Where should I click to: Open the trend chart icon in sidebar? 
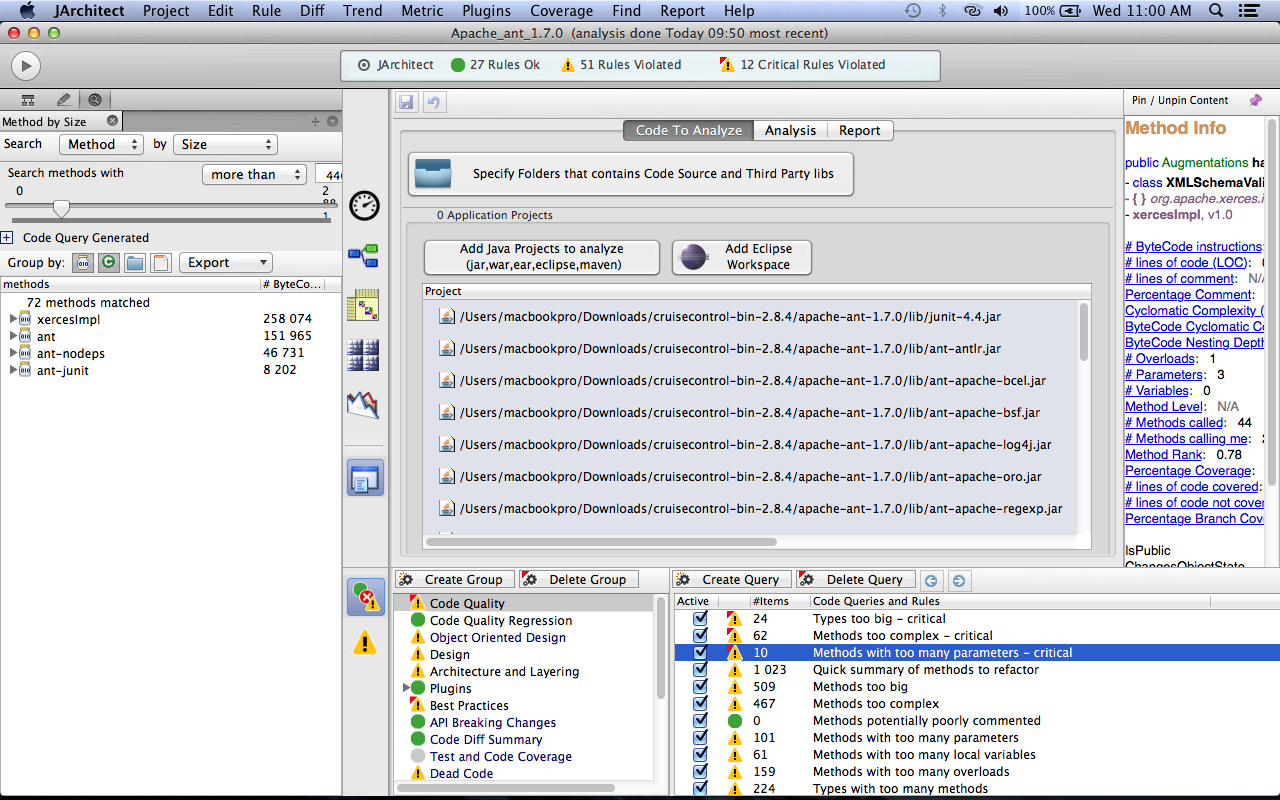pyautogui.click(x=363, y=404)
